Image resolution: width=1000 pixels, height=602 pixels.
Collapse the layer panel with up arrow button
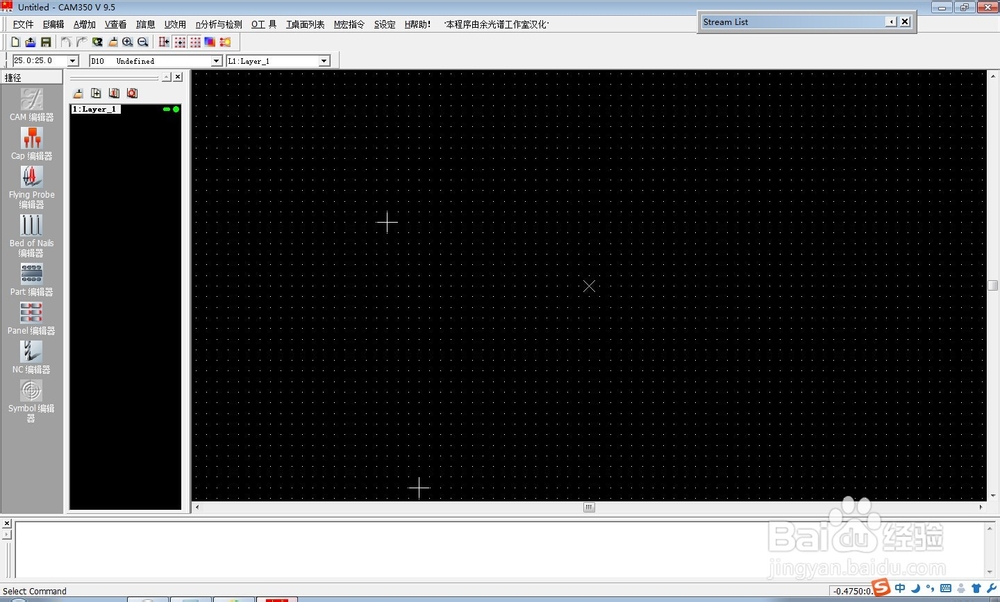[x=166, y=77]
